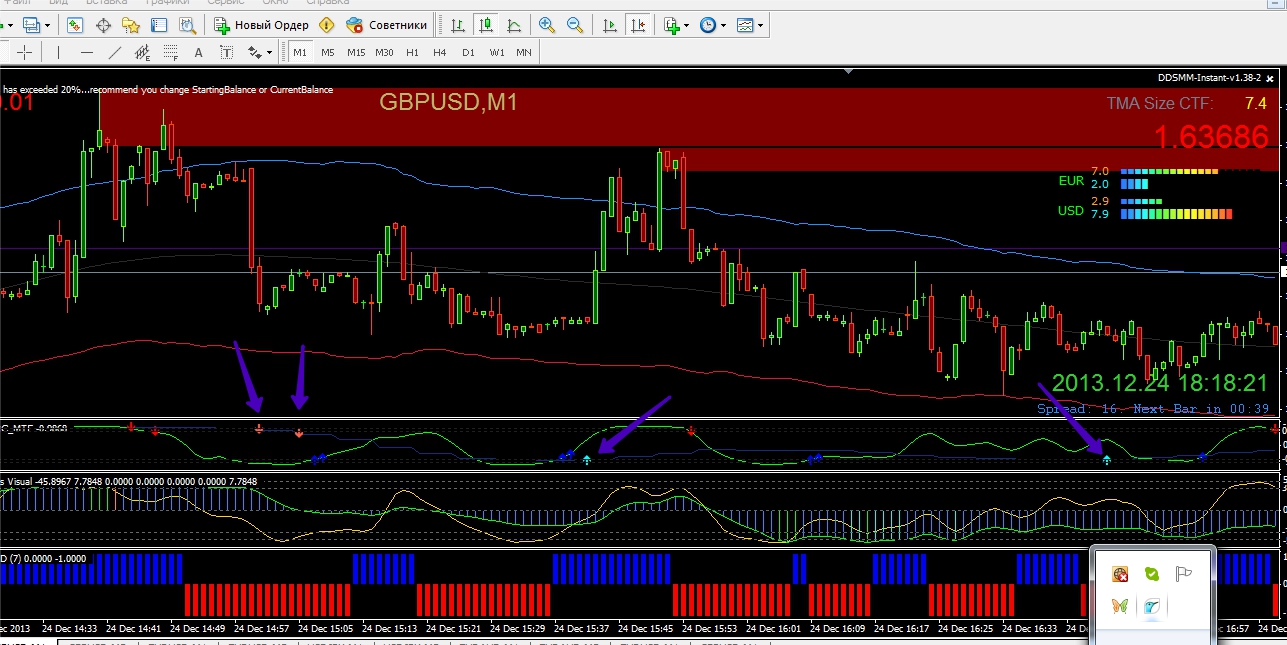This screenshot has height=645, width=1287.
Task: Expand the Indicators dropdown arrow
Action: (686, 25)
